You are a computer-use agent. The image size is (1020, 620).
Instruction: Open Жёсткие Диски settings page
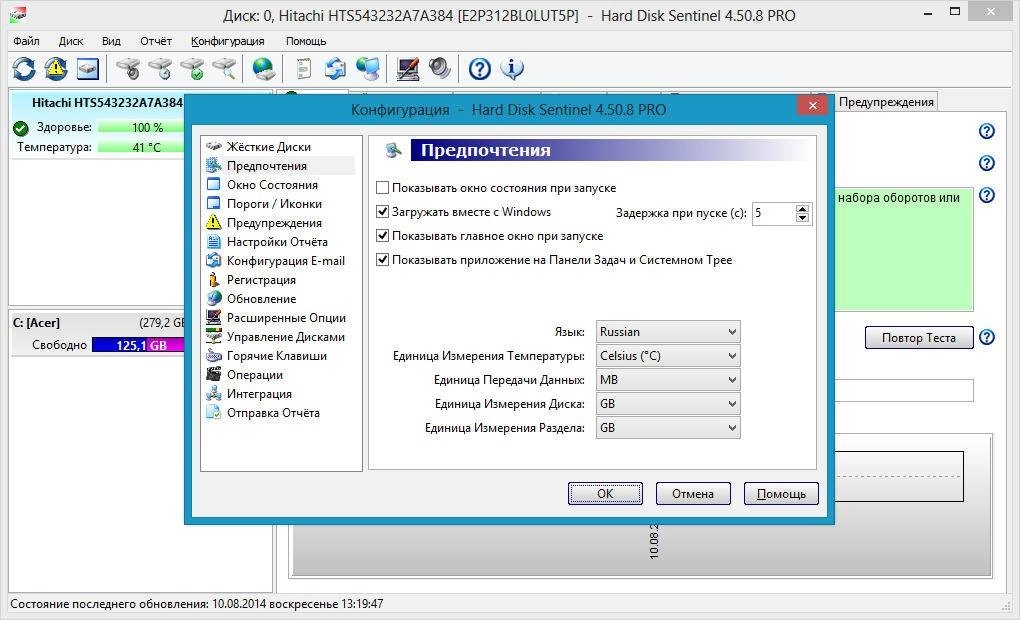click(269, 147)
